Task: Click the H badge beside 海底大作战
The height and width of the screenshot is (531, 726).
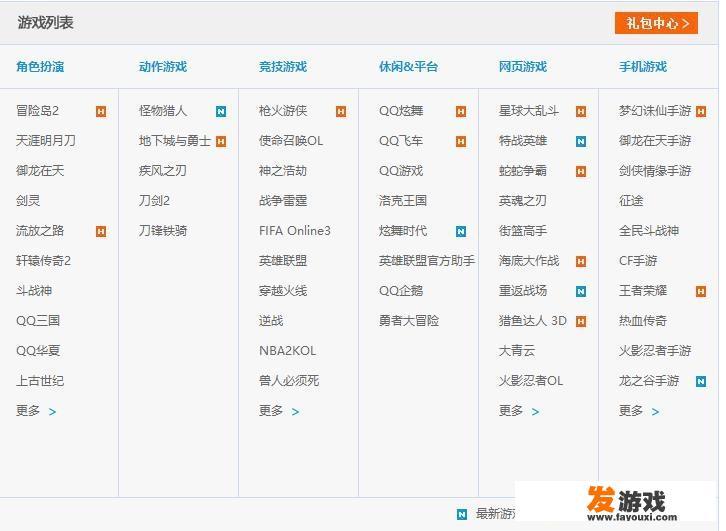Action: tap(581, 262)
